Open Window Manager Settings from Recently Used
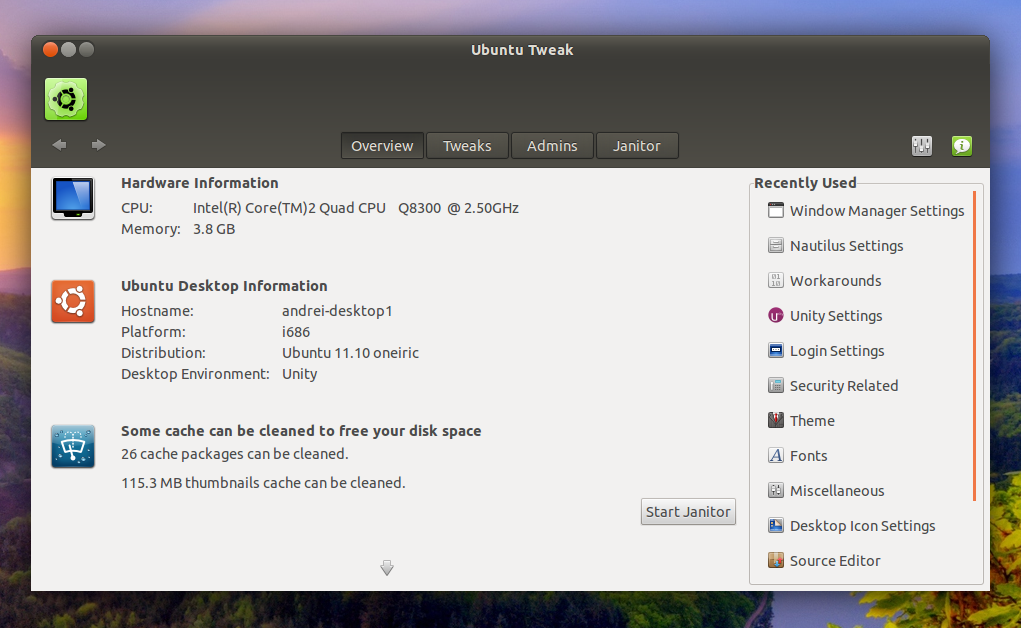The width and height of the screenshot is (1021, 628). 877,210
